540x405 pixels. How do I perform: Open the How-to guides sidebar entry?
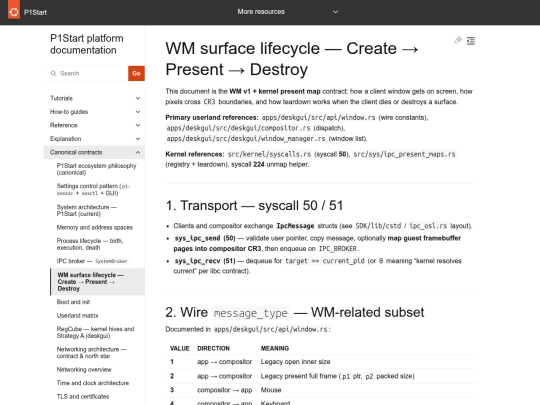69,112
